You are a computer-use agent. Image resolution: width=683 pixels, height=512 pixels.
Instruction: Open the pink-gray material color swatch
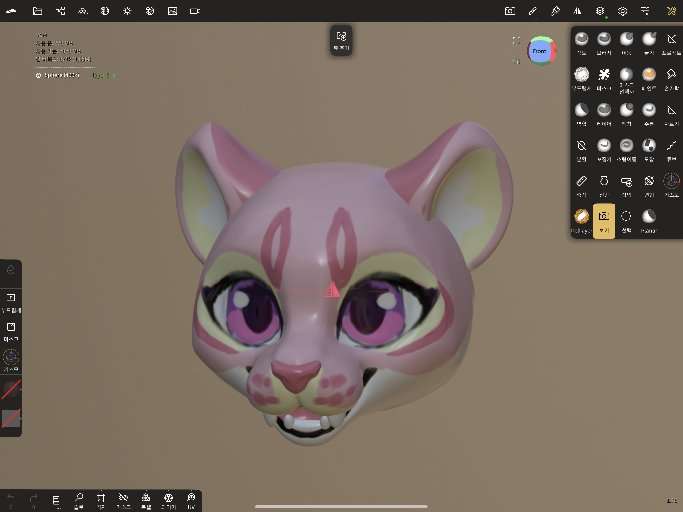(x=11, y=419)
